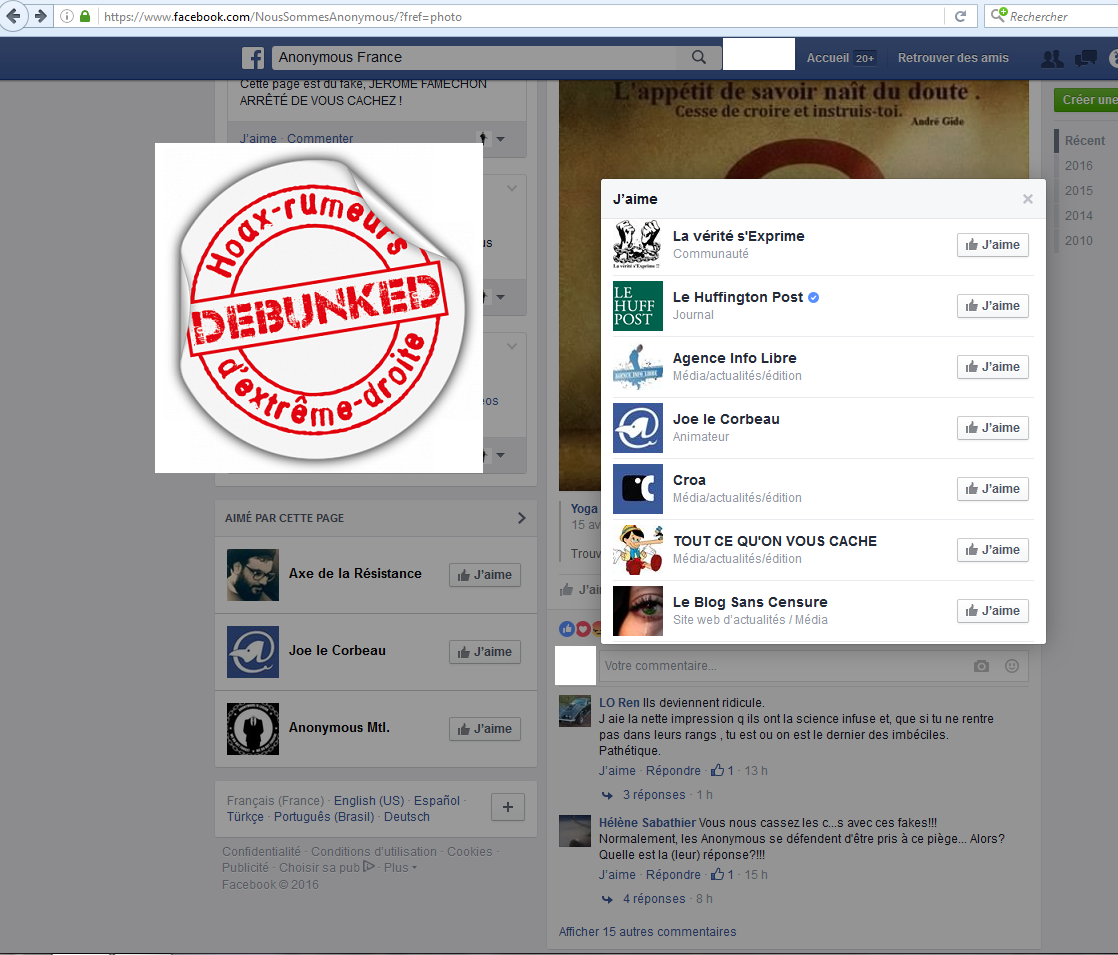The image size is (1118, 955).
Task: Like Agence Info Libre page
Action: (993, 367)
